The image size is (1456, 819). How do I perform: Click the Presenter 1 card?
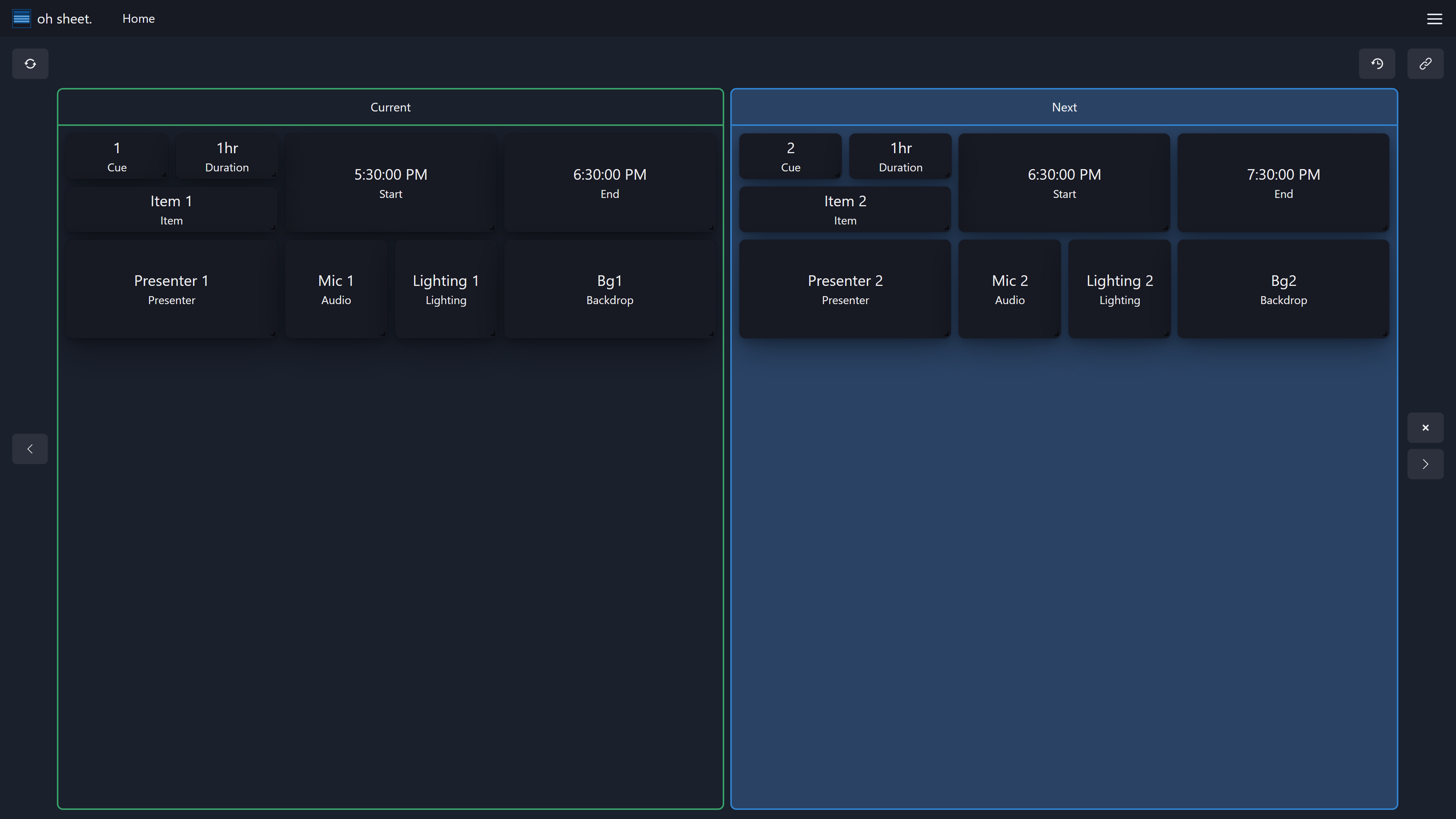pos(171,289)
